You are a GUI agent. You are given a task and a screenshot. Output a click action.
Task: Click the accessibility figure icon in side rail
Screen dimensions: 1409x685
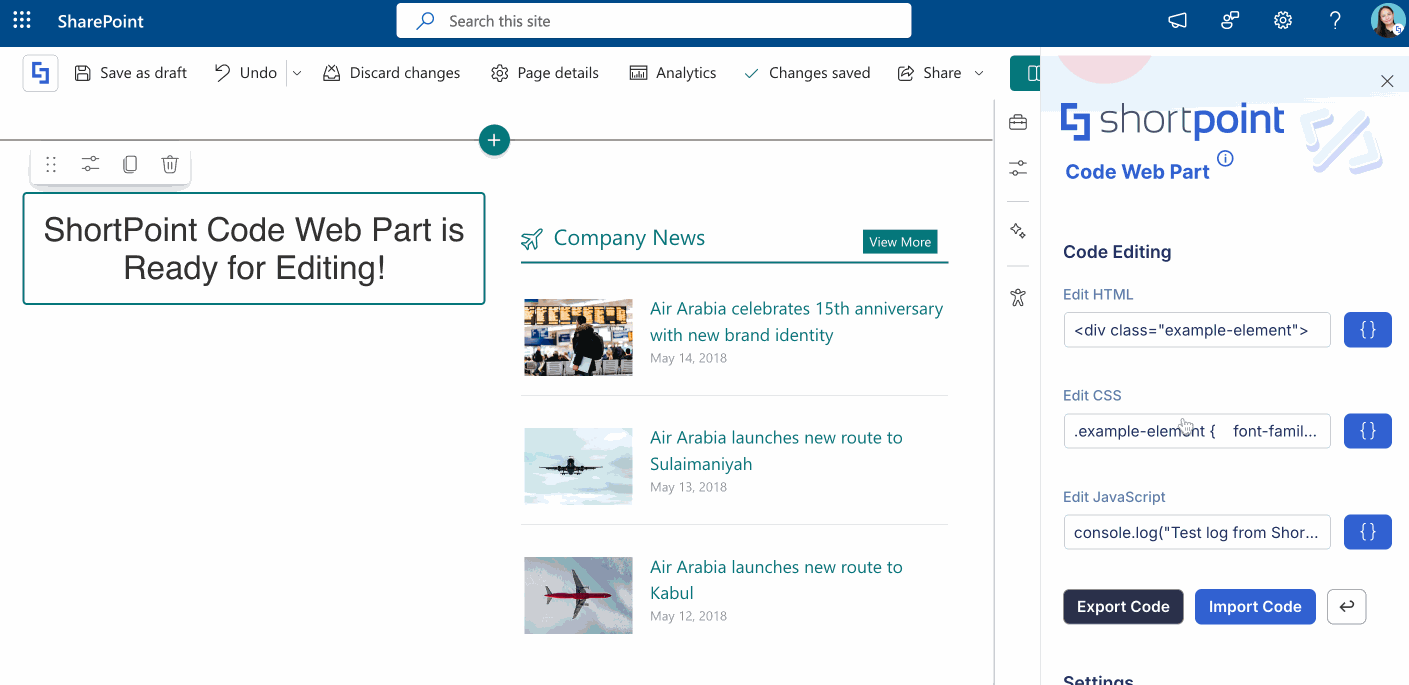tap(1018, 297)
